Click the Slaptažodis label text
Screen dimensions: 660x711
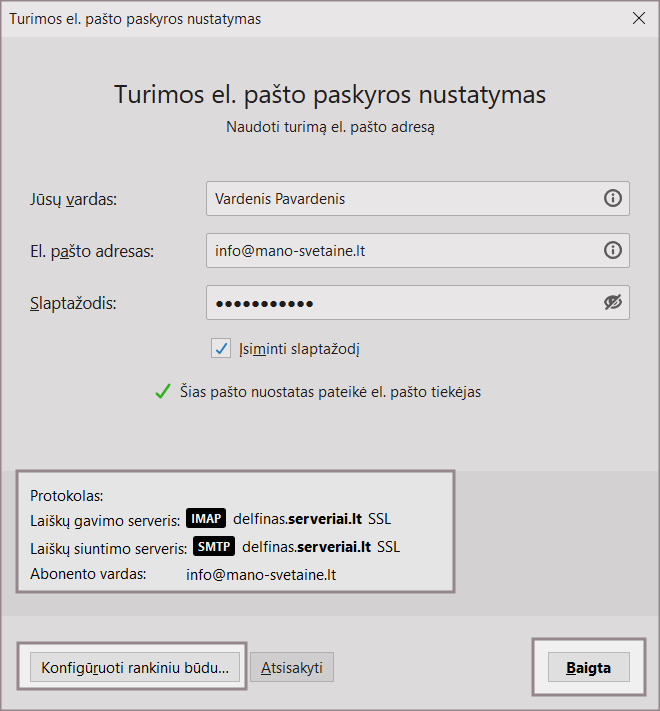click(x=73, y=303)
